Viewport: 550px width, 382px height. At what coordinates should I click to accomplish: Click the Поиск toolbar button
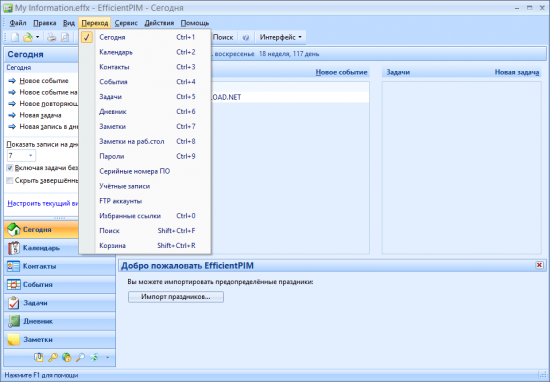(x=223, y=37)
